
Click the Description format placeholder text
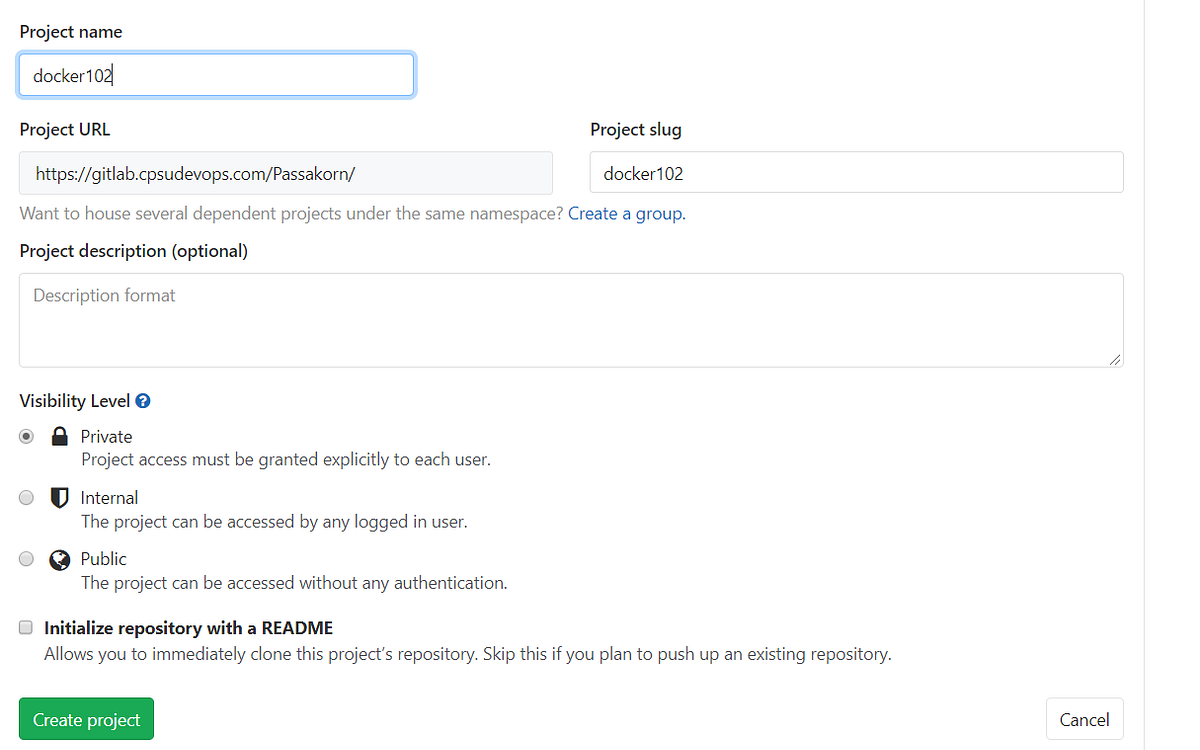103,295
